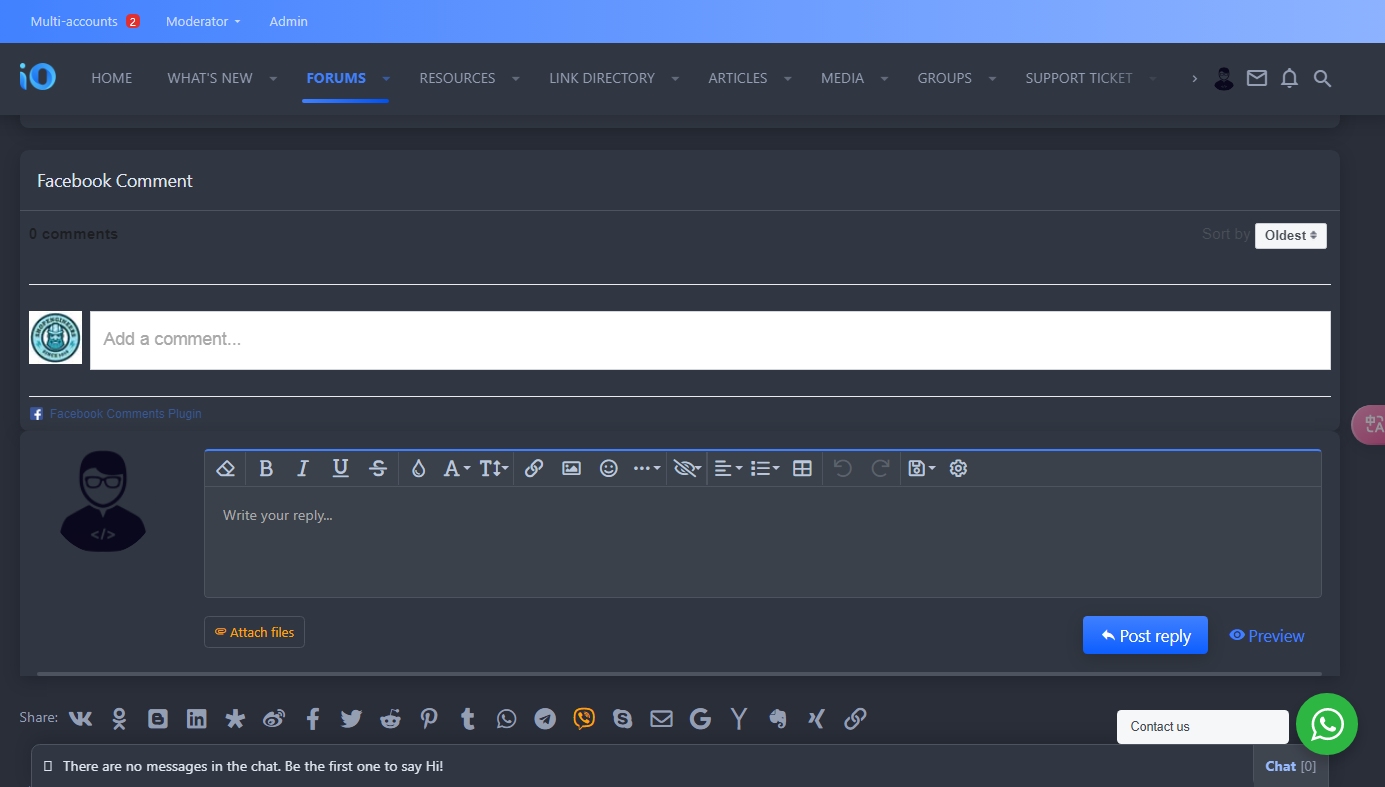This screenshot has width=1385, height=787.
Task: Share thread on Pinterest
Action: tap(429, 718)
